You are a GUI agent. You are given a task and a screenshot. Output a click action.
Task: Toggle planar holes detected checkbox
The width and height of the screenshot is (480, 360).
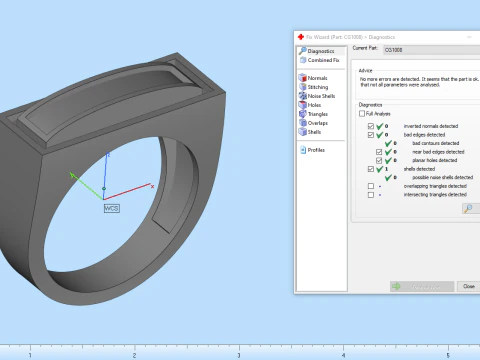tap(379, 160)
